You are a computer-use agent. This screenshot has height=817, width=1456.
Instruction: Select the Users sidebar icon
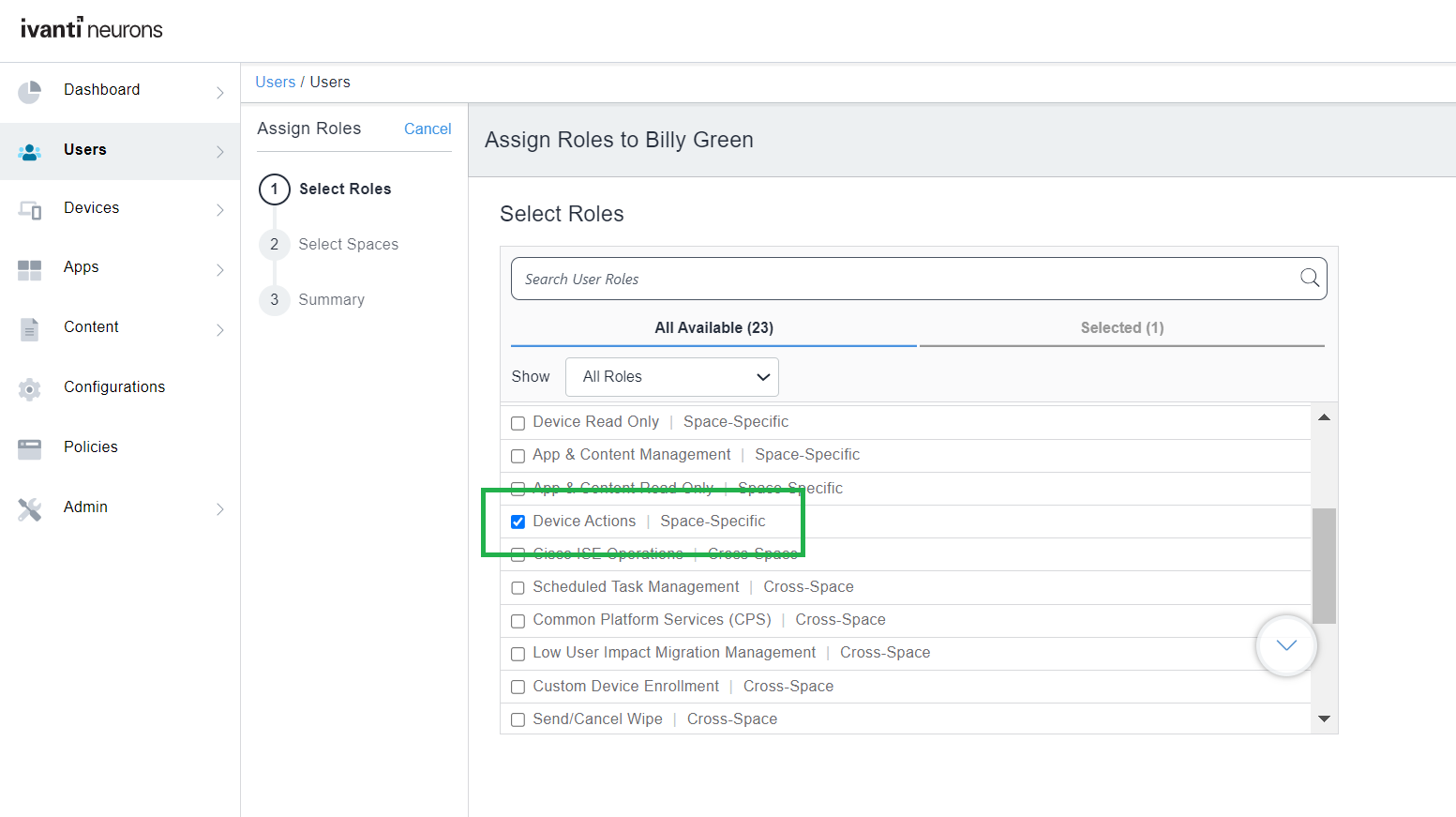pos(29,150)
